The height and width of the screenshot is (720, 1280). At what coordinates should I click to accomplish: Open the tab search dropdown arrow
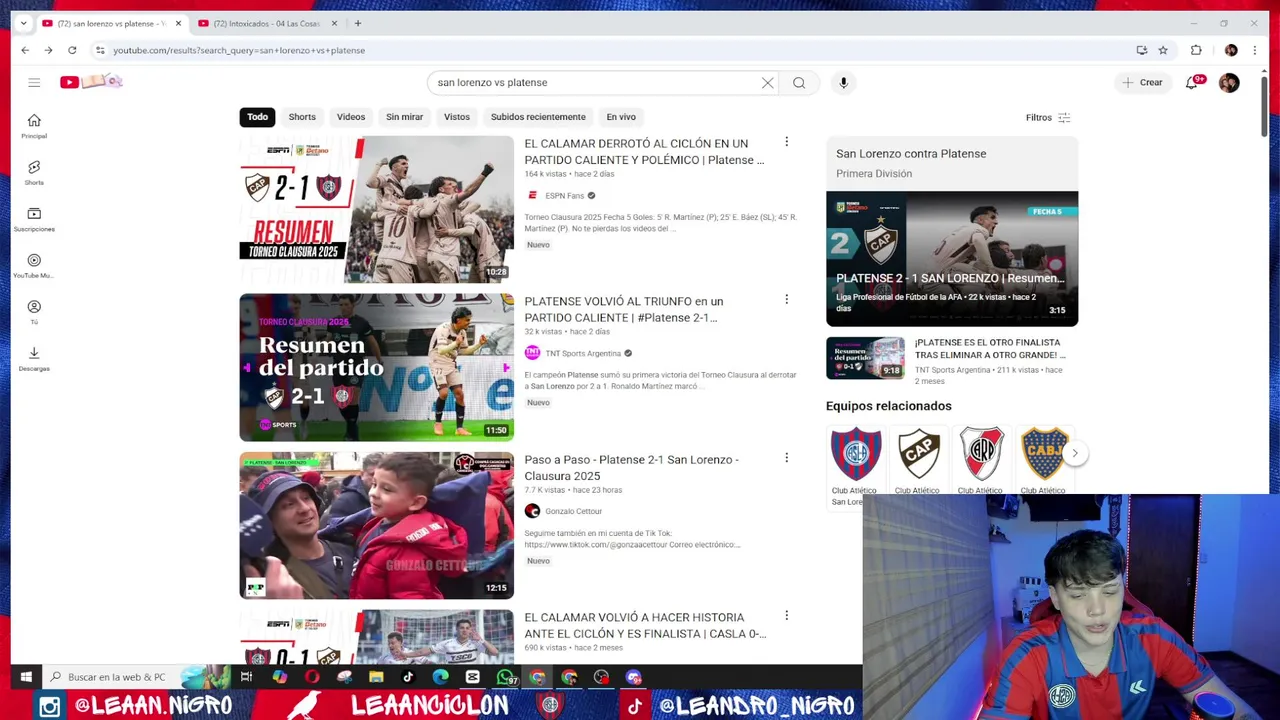click(x=23, y=23)
